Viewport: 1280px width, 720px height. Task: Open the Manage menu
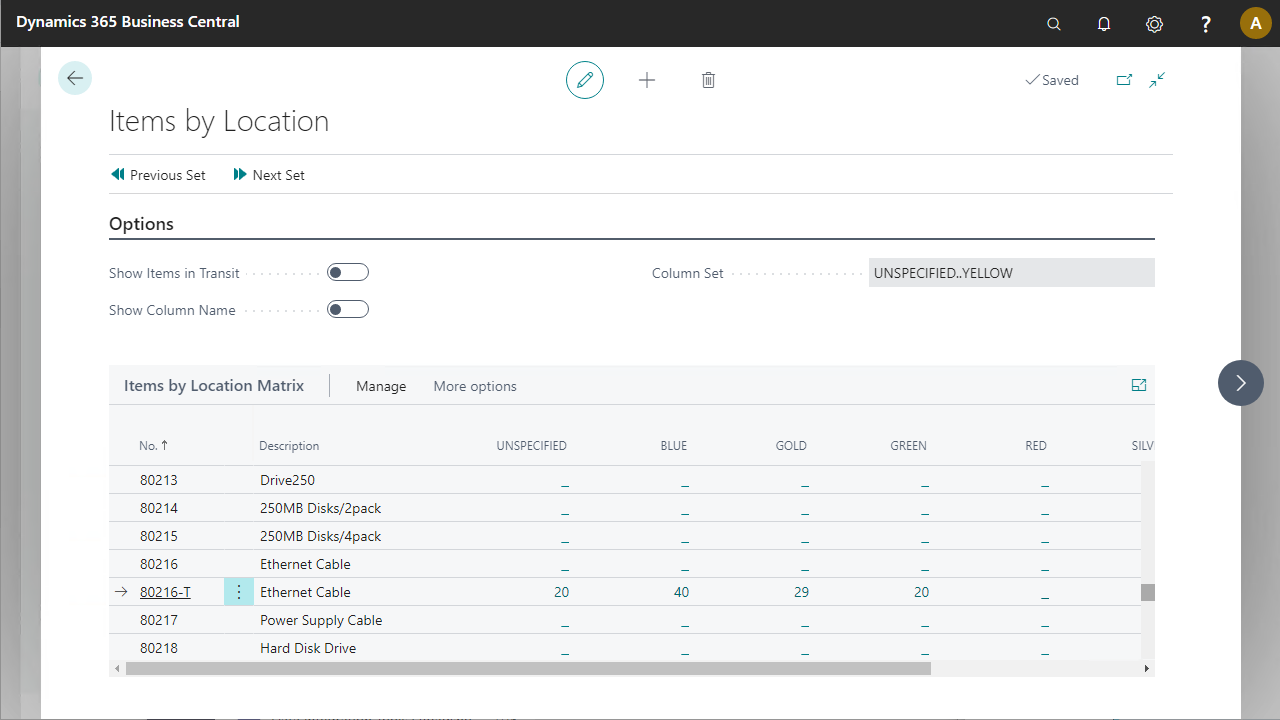tap(381, 386)
